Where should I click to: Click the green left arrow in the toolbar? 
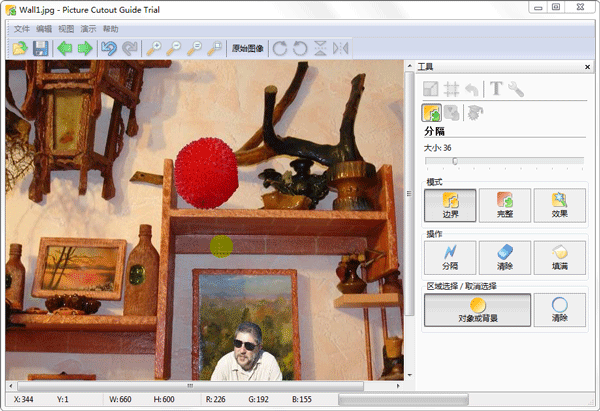pos(65,48)
